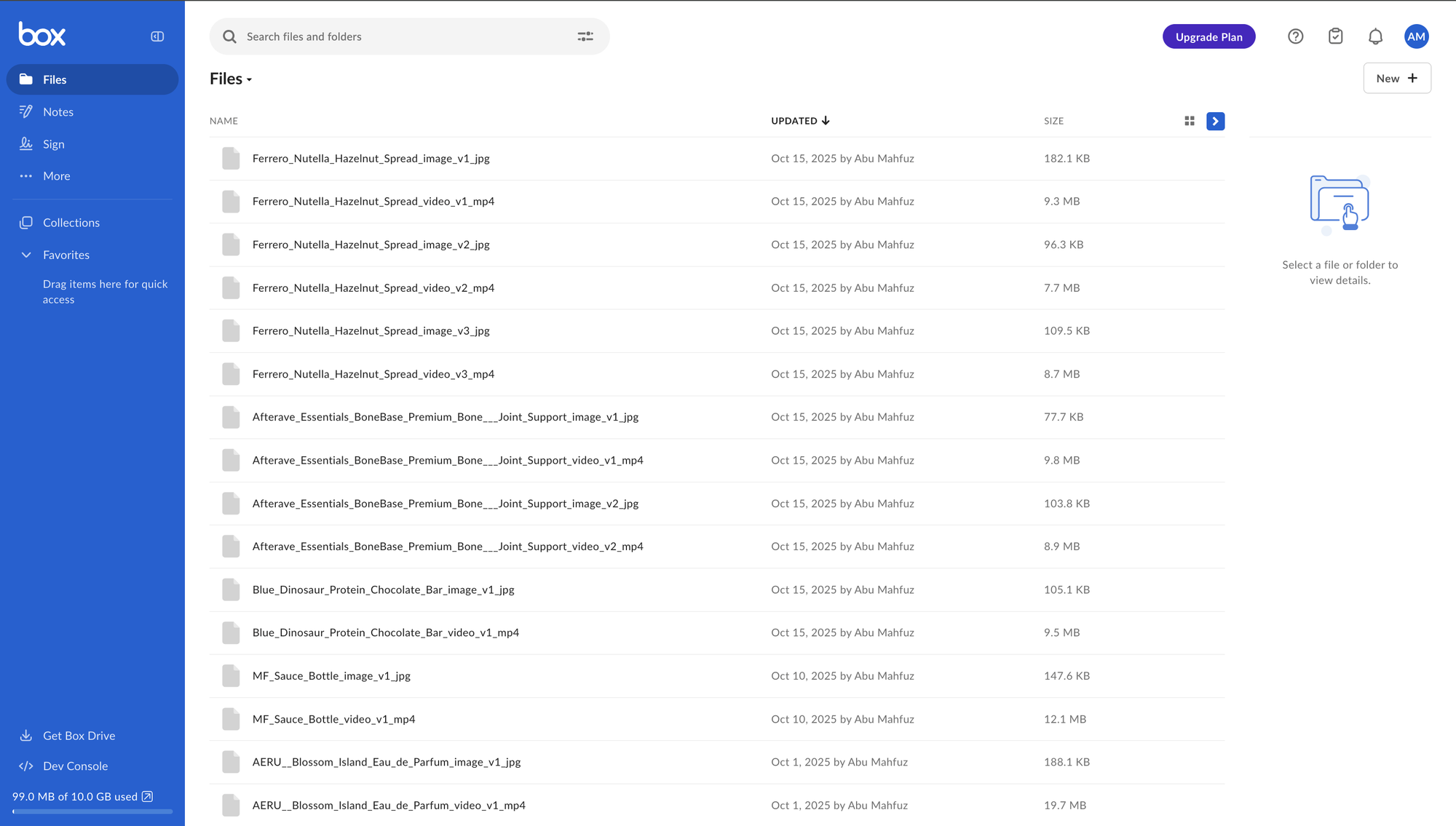Go to Notes in sidebar
Viewport: 1456px width, 826px height.
point(58,112)
